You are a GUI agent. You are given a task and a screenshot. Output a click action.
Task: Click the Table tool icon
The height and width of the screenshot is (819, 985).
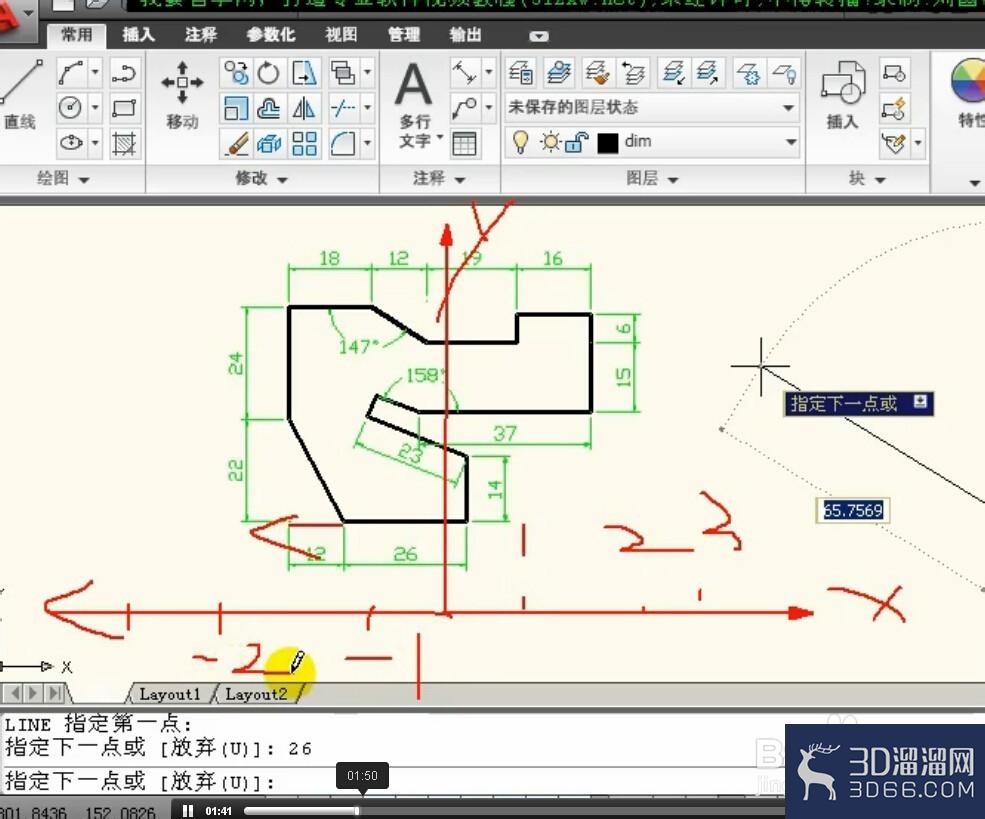pos(464,143)
